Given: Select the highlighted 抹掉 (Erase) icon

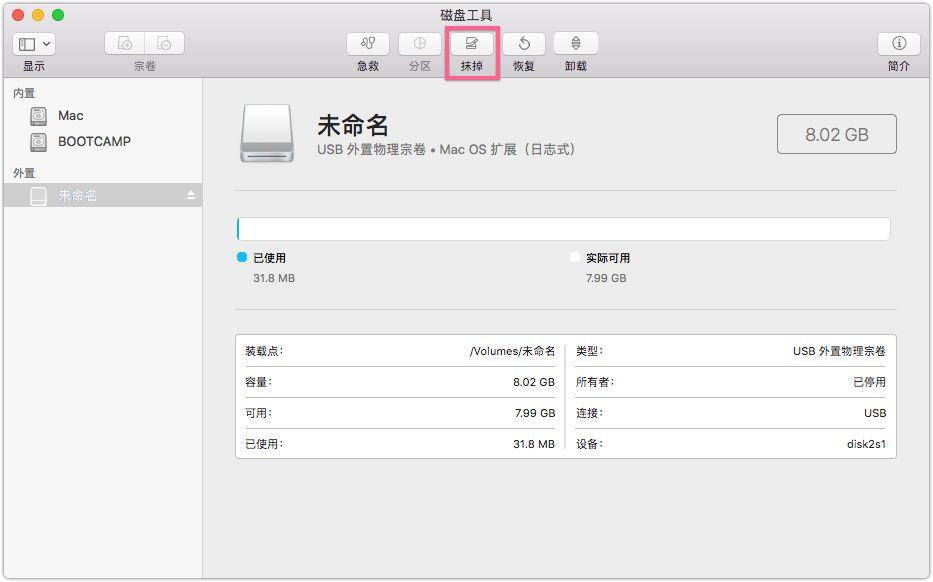Looking at the screenshot, I should point(471,44).
